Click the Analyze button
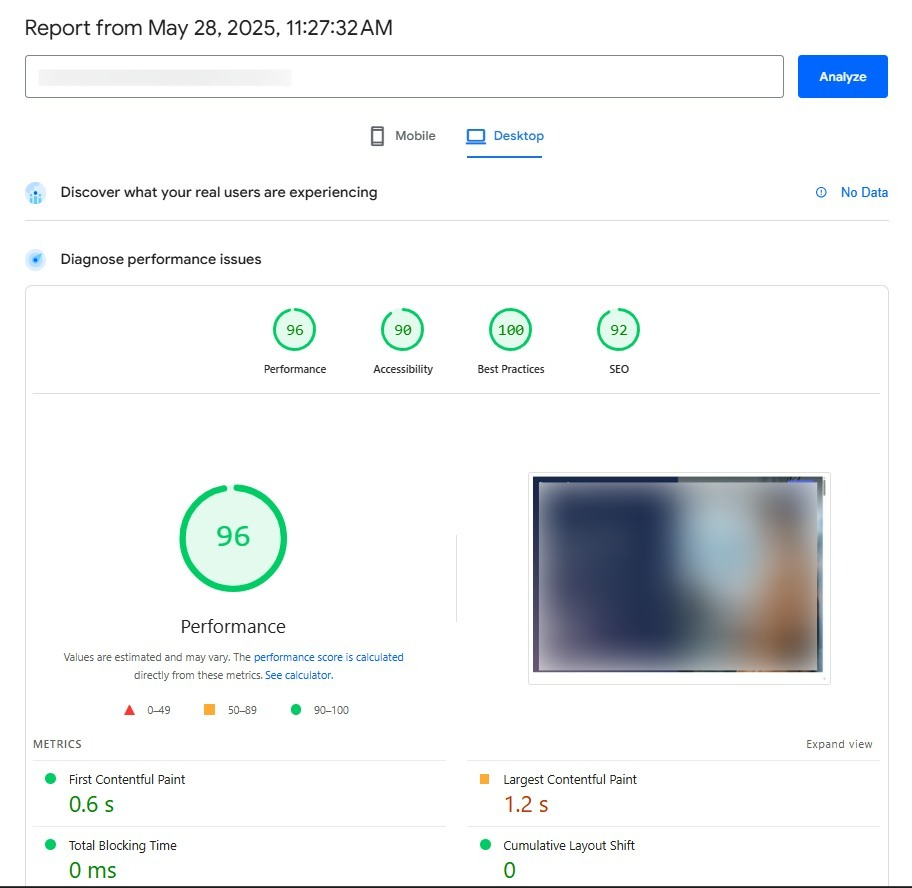This screenshot has width=912, height=888. click(x=842, y=77)
